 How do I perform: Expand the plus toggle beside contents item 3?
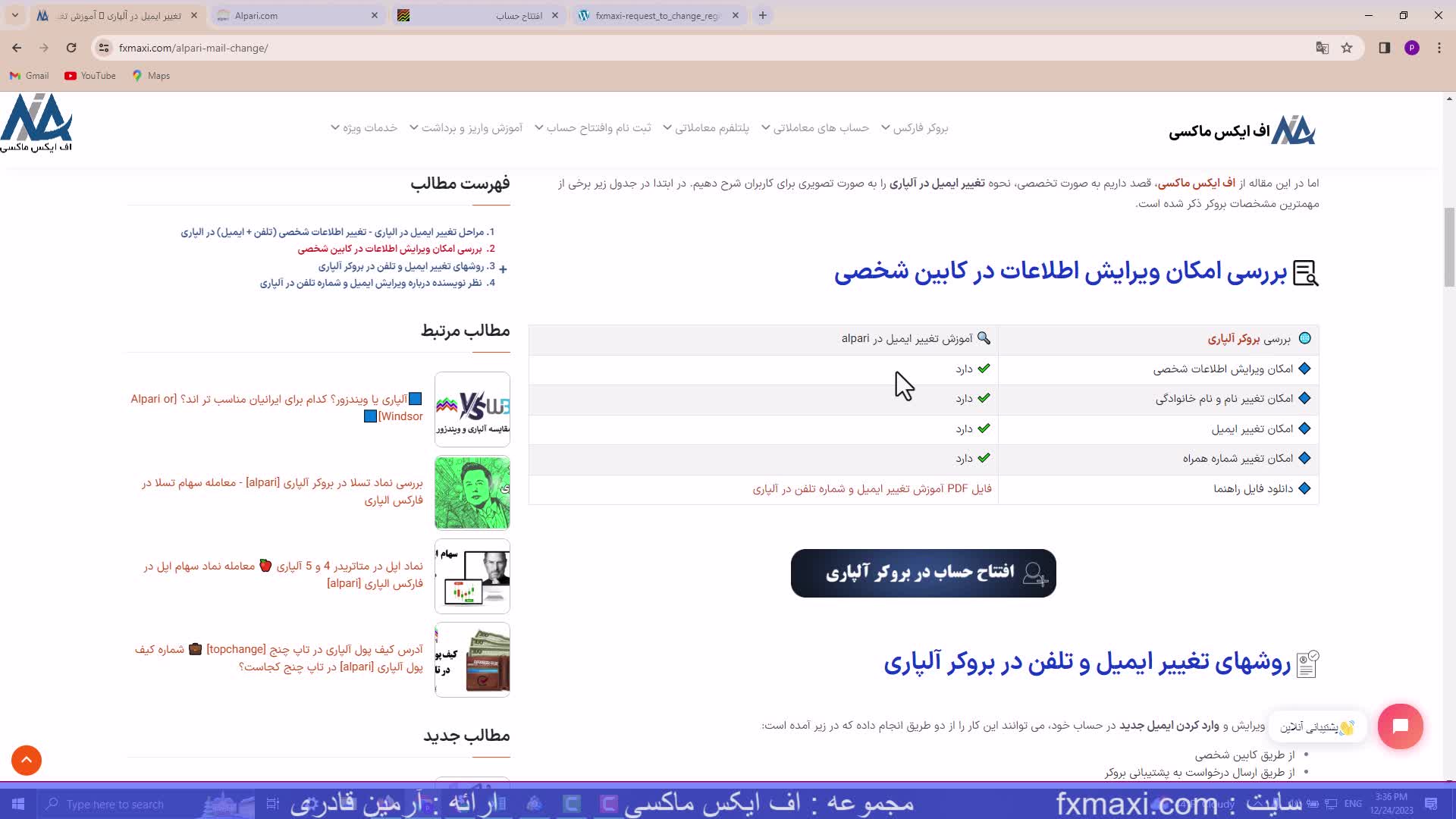(503, 268)
